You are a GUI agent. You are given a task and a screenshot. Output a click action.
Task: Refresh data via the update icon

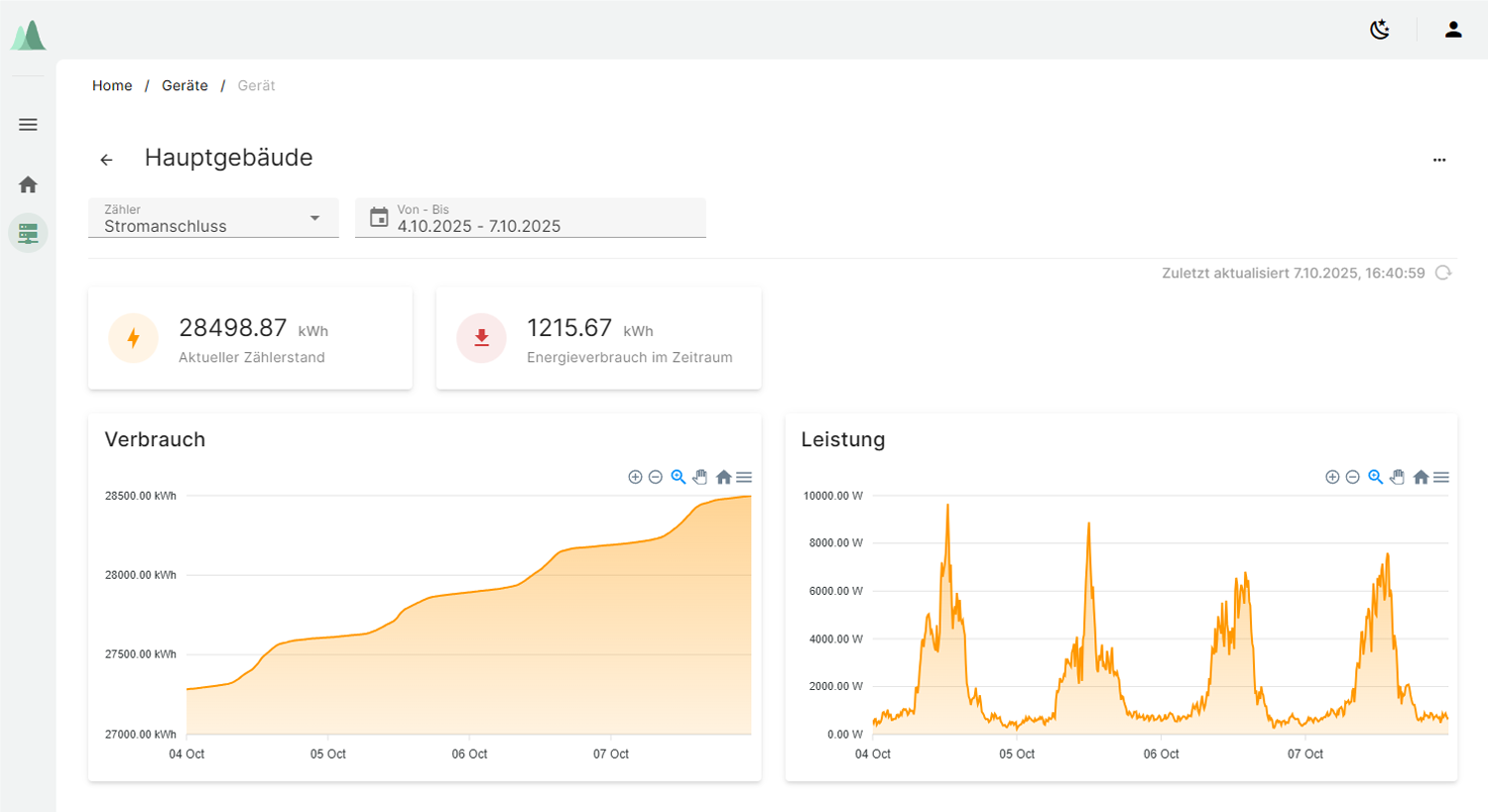pyautogui.click(x=1443, y=272)
